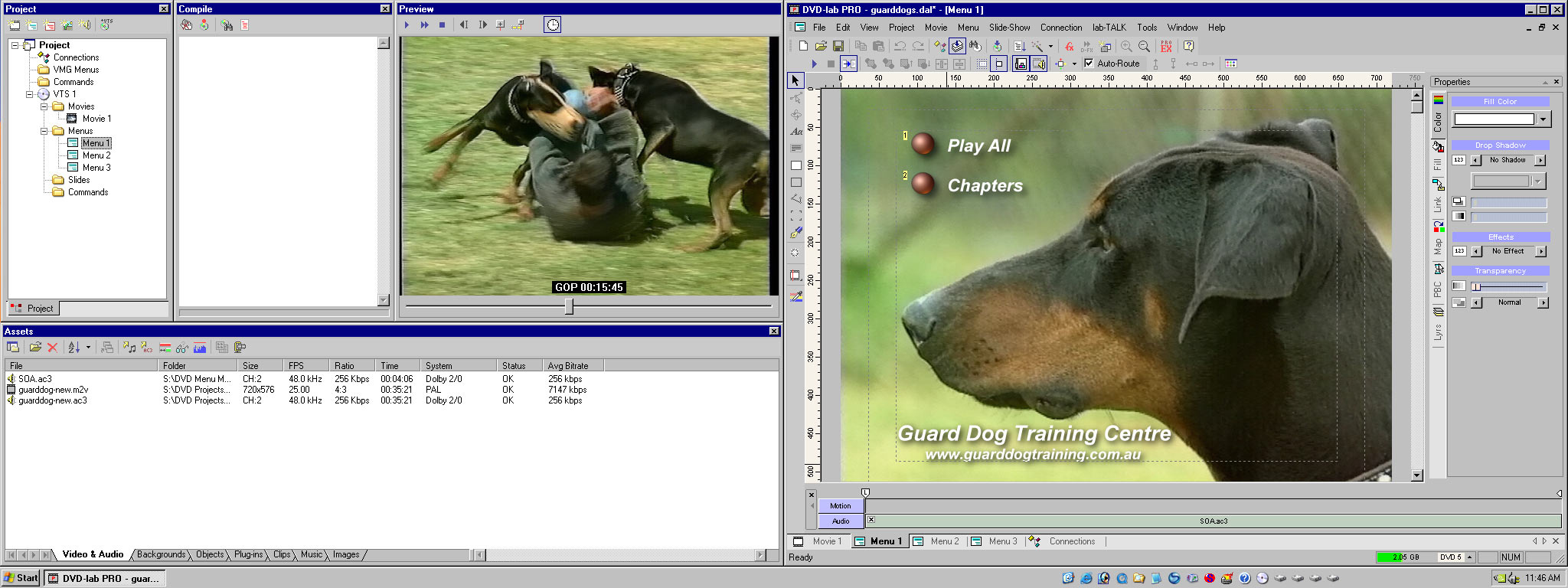Click the frame time clock icon in Preview

point(553,24)
